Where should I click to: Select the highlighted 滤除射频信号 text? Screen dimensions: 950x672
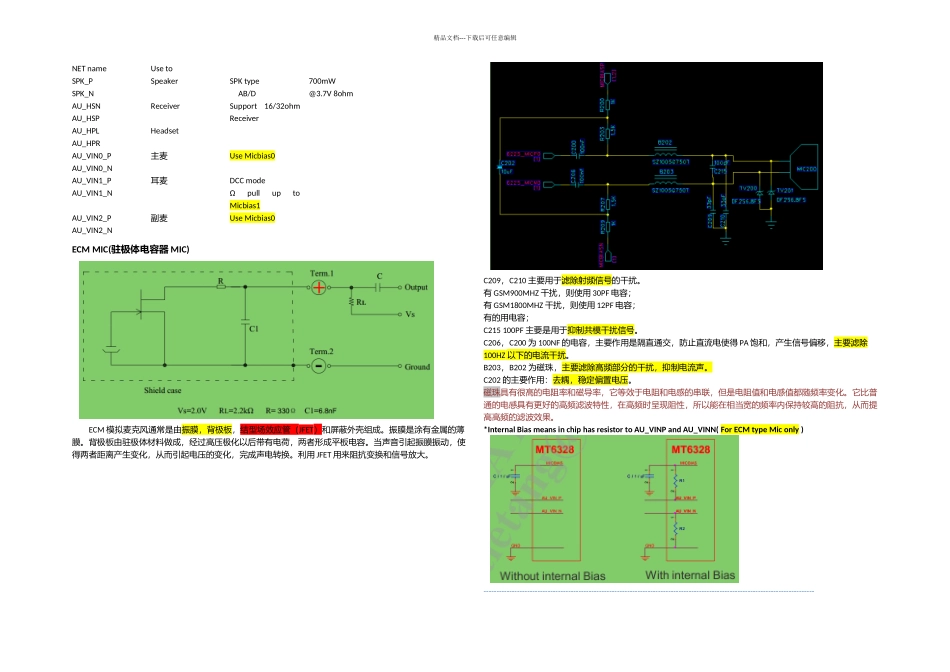(x=586, y=281)
